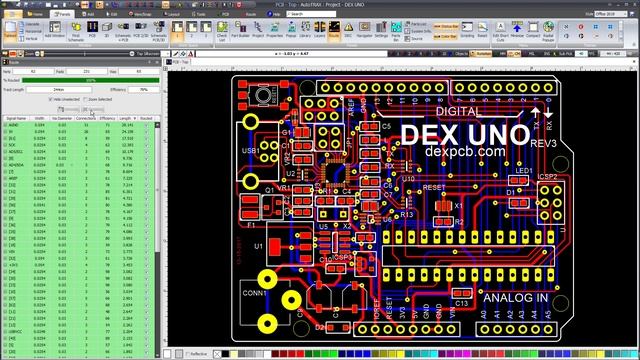Click the Find Schematic icon
The width and height of the screenshot is (640, 360).
(x=76, y=31)
